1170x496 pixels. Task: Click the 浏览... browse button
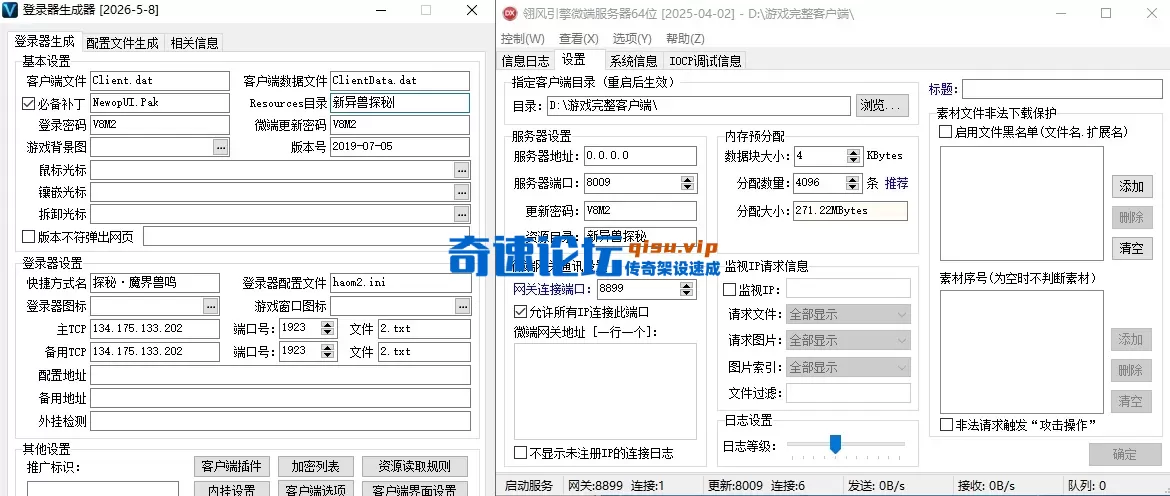pos(883,105)
